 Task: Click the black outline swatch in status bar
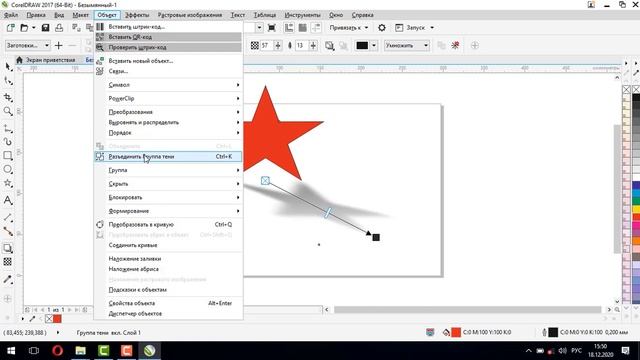(553, 333)
